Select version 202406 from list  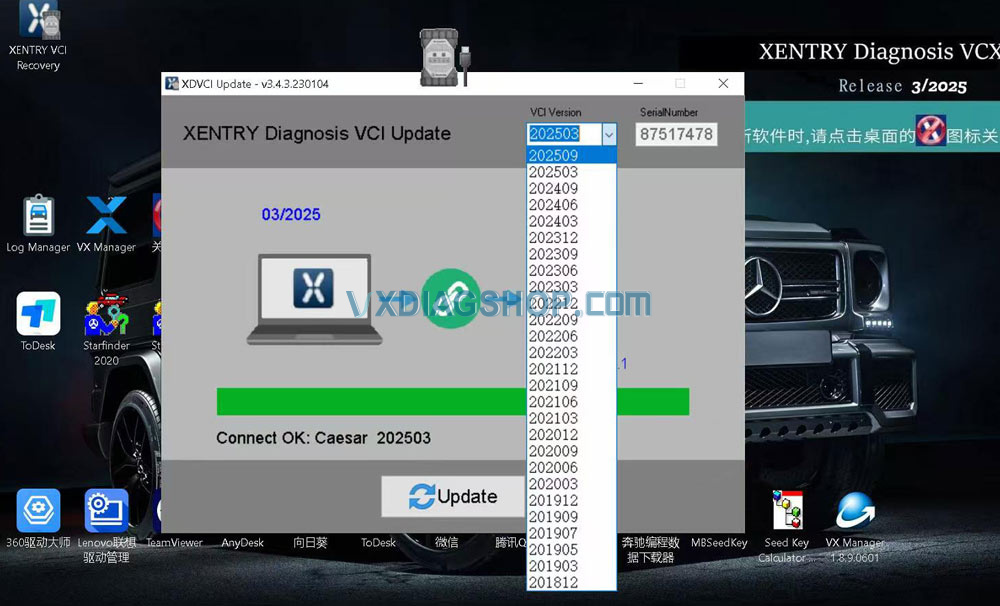571,205
